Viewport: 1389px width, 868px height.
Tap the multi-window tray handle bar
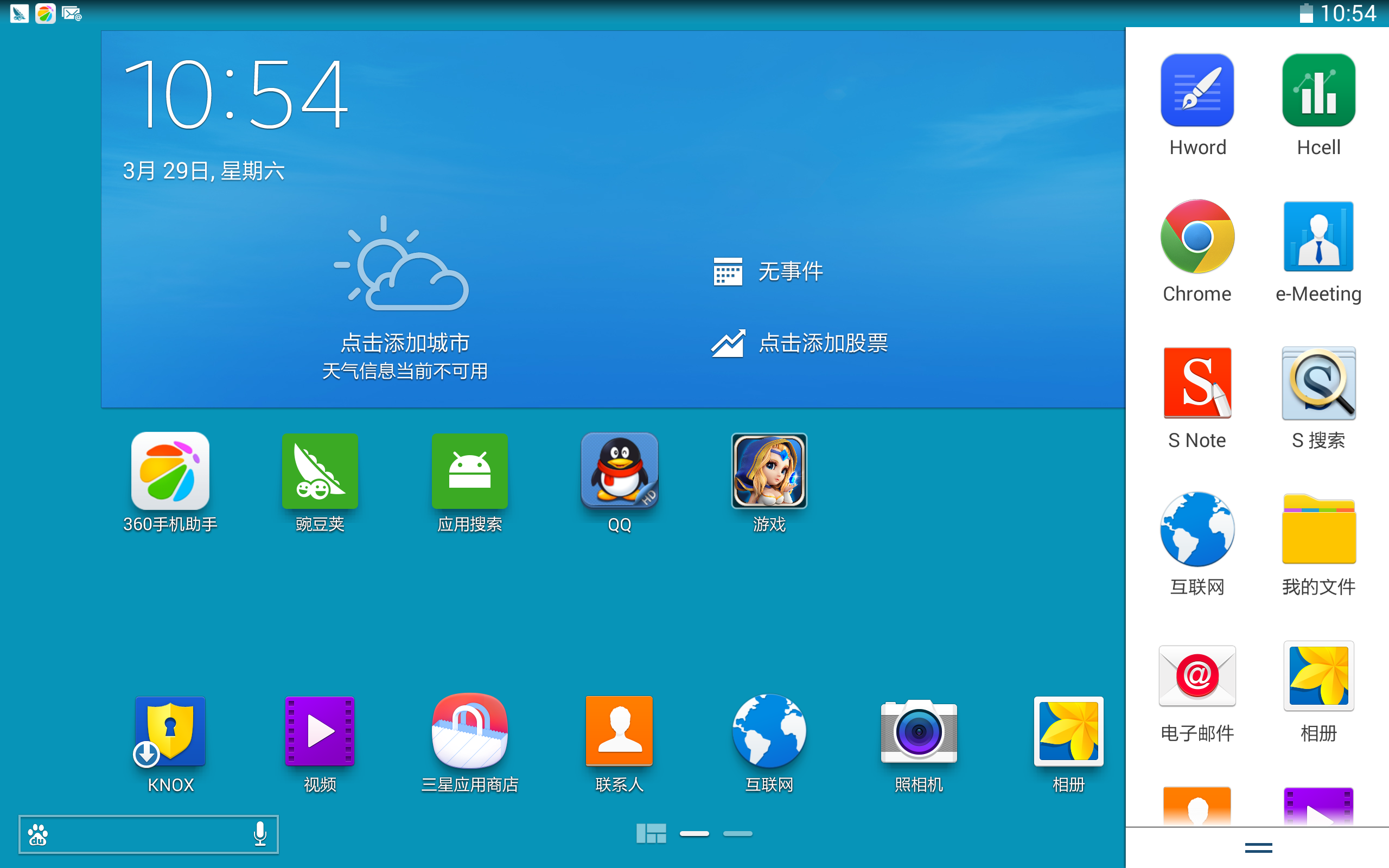point(1258,847)
